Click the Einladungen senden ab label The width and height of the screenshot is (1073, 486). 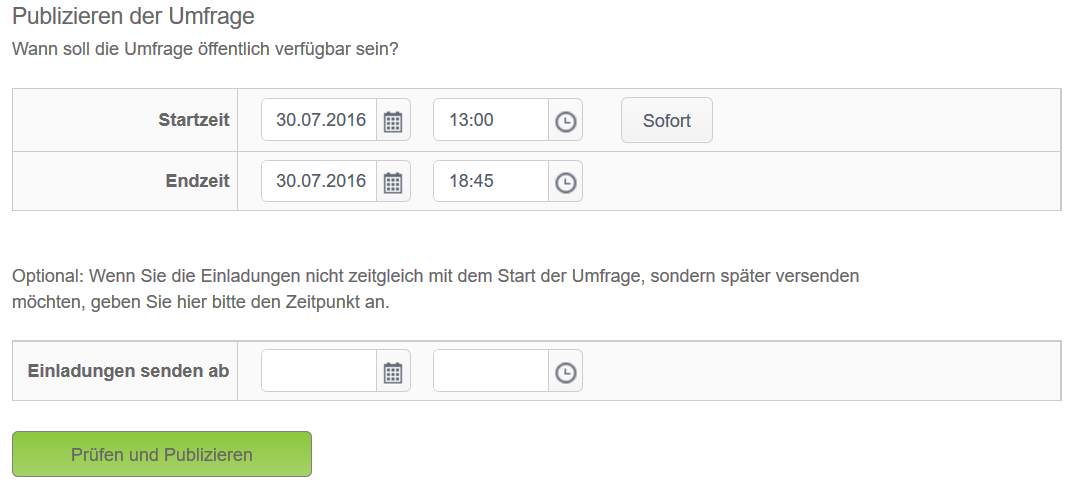tap(128, 371)
